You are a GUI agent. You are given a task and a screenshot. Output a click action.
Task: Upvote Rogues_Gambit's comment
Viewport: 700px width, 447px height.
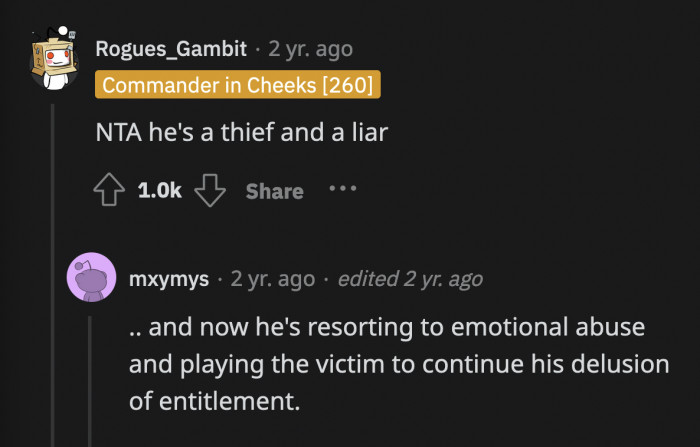[x=110, y=191]
